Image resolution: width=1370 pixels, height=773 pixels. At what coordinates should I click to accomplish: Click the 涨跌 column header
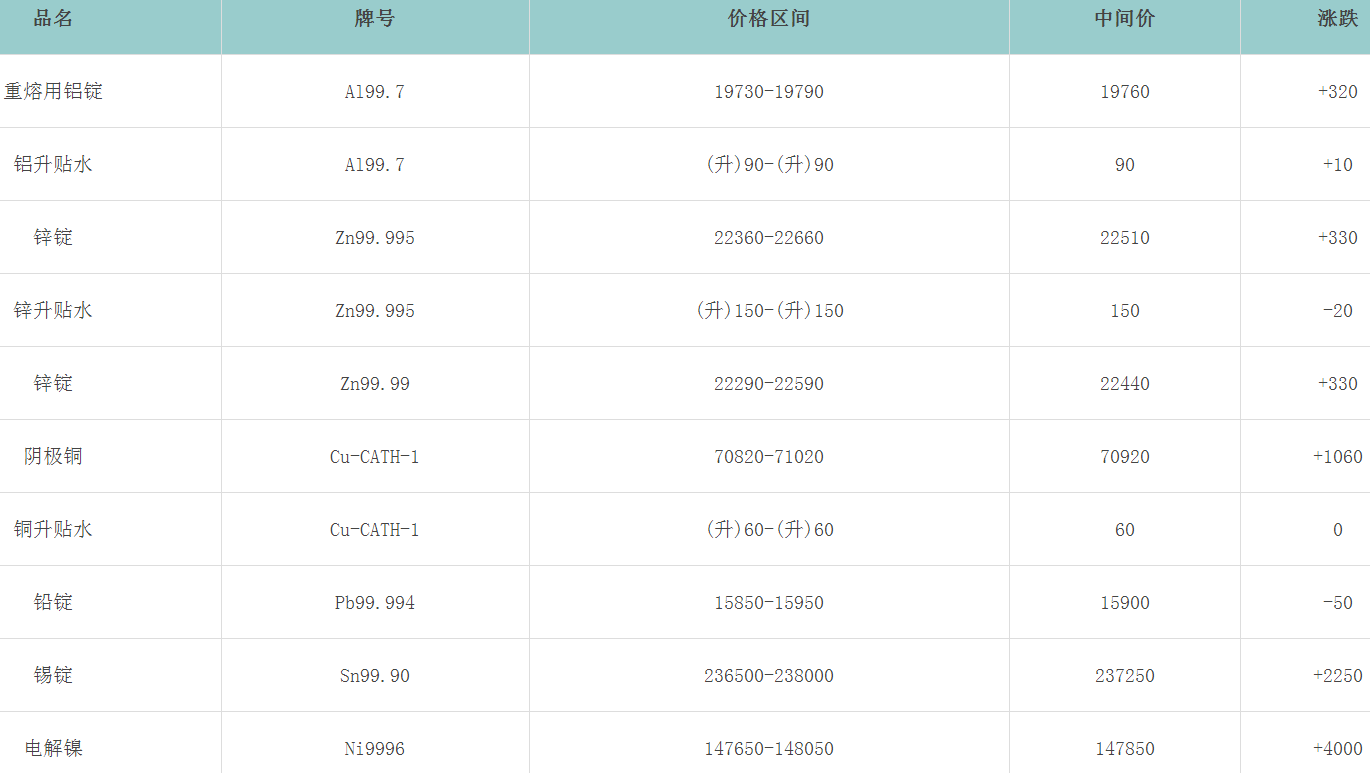pyautogui.click(x=1337, y=19)
